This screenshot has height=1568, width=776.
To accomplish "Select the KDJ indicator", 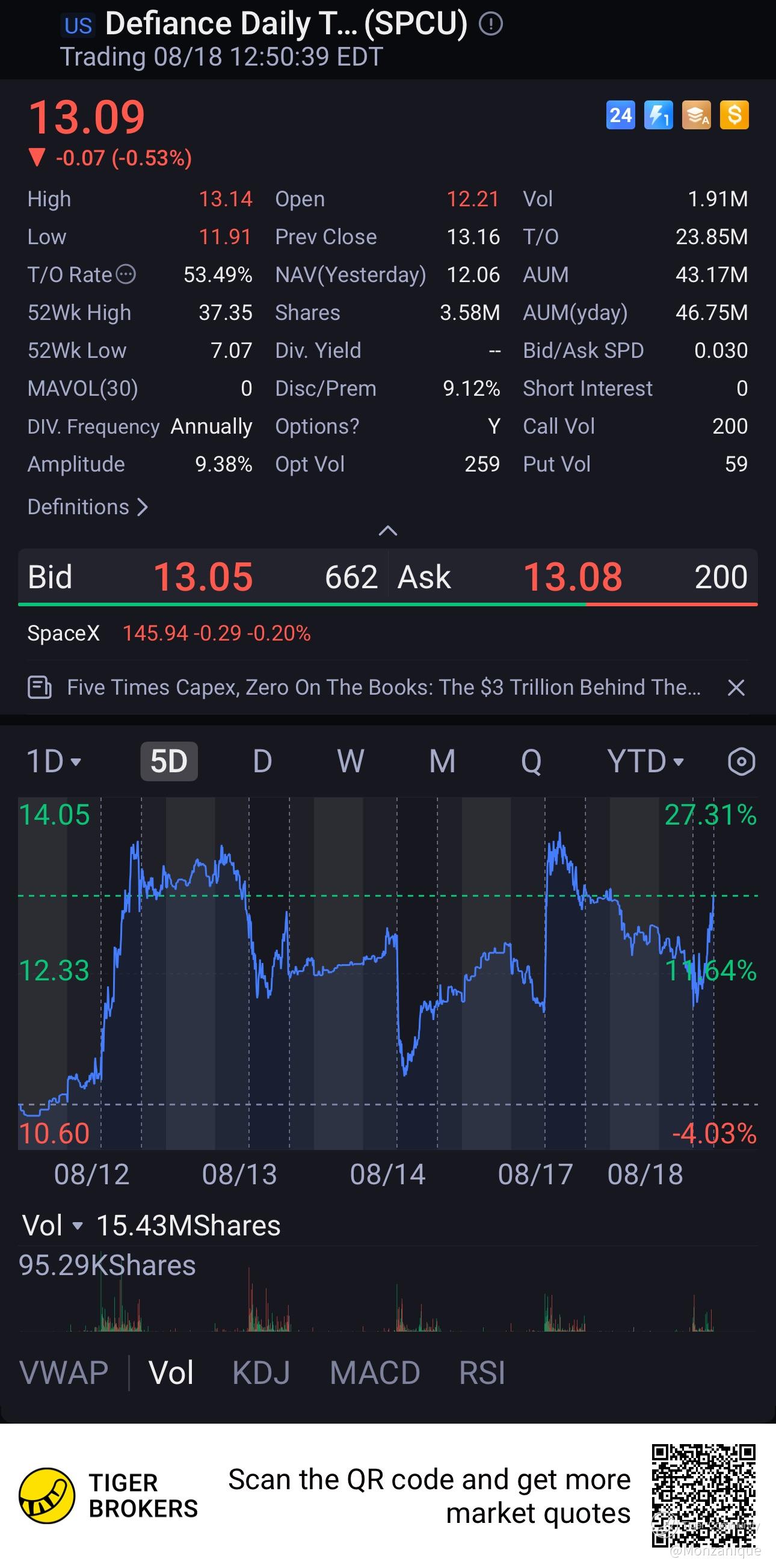I will click(x=261, y=1373).
